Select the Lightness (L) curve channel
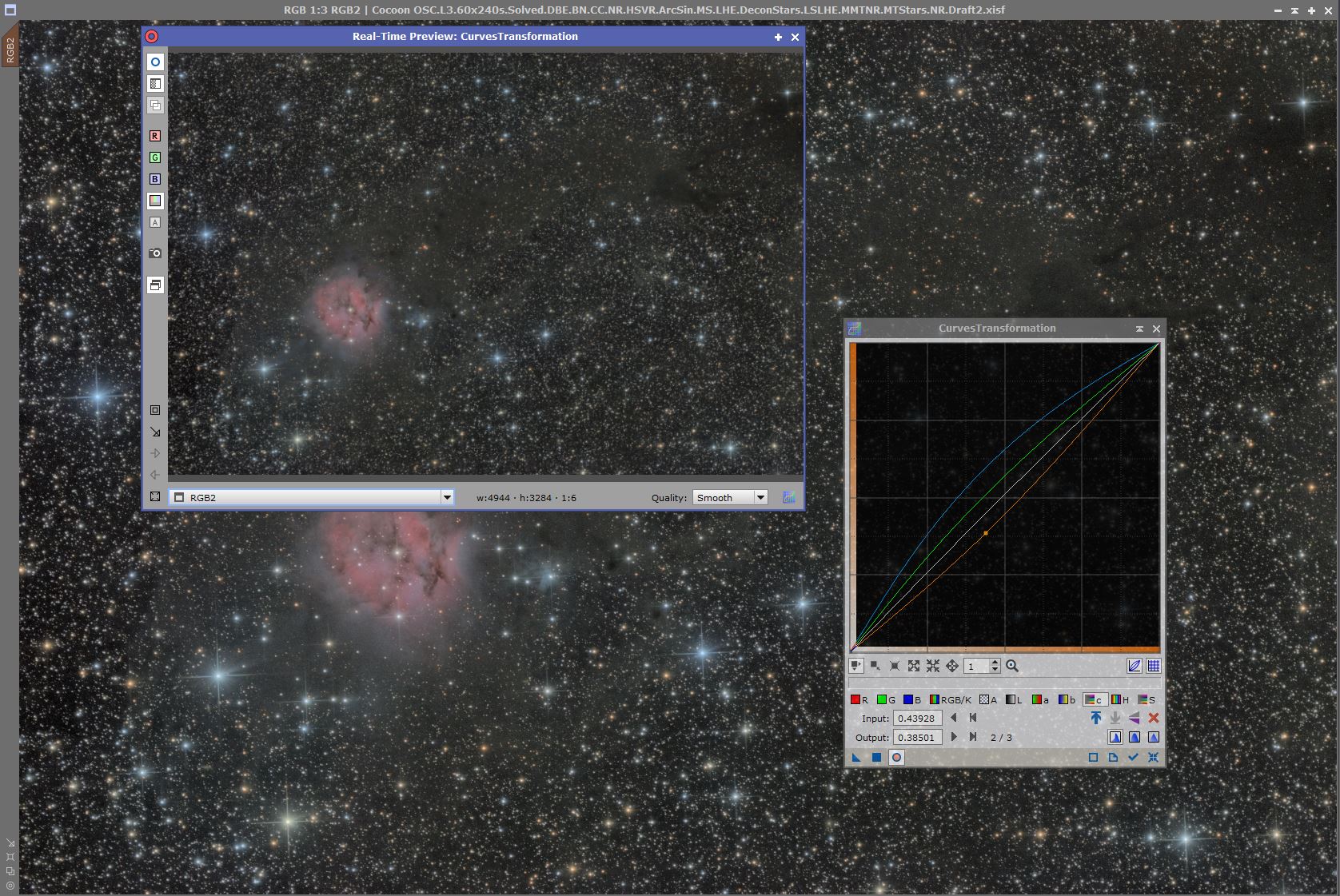Screen dimensions: 1340x896 tap(1014, 699)
